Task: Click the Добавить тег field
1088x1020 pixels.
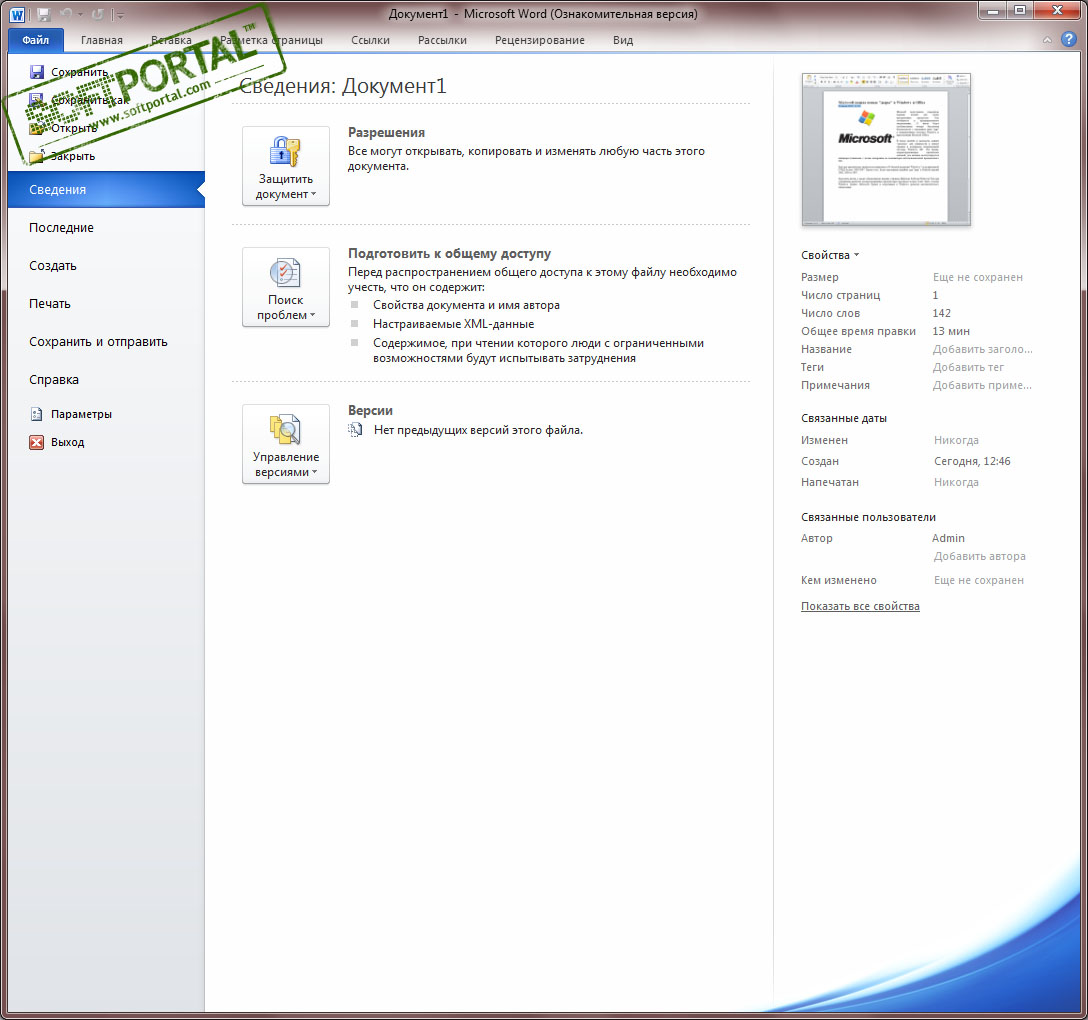Action: click(968, 367)
